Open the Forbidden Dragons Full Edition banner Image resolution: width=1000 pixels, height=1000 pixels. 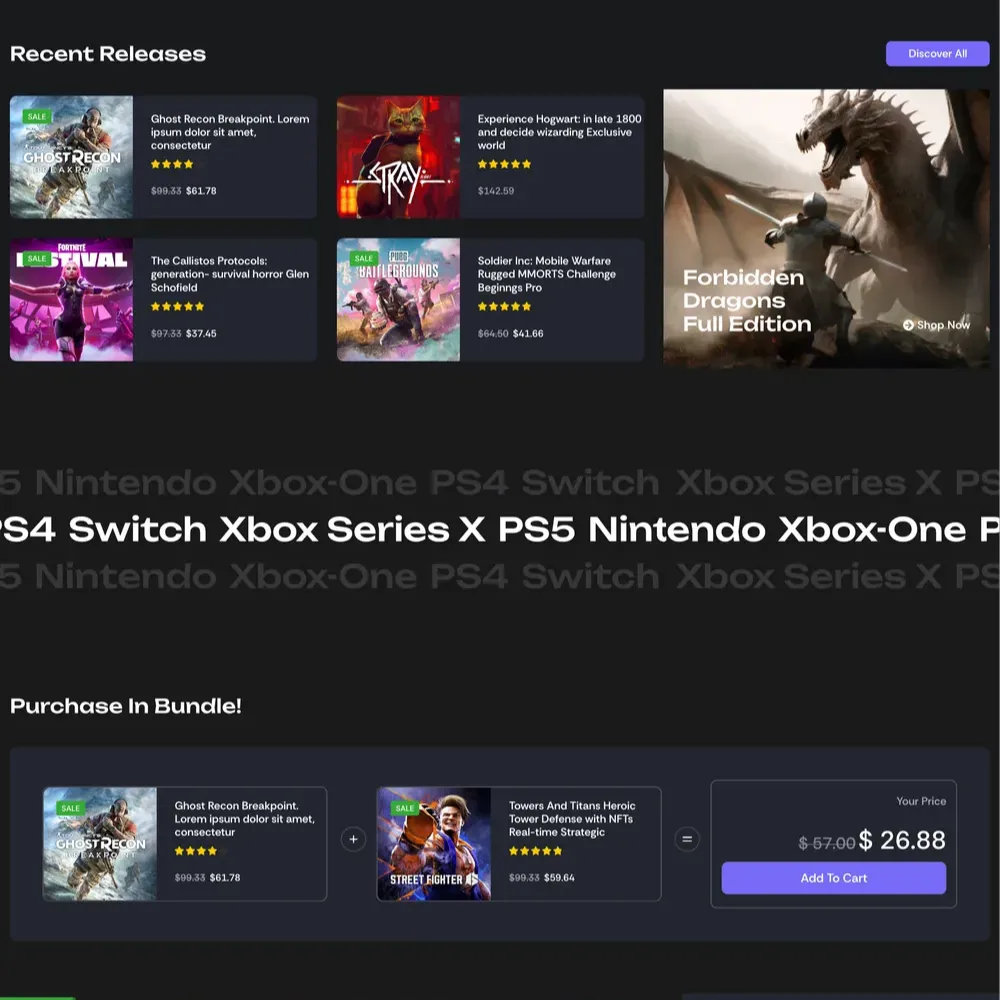coord(826,228)
